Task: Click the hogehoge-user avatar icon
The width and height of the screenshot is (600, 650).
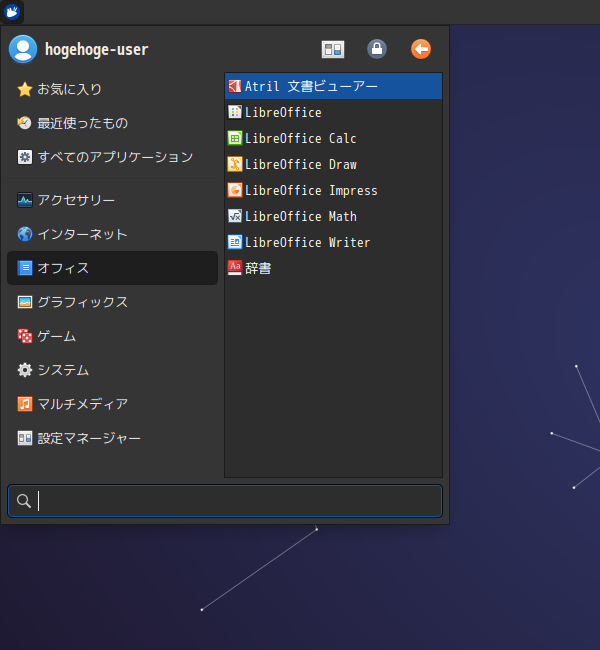Action: 23,49
